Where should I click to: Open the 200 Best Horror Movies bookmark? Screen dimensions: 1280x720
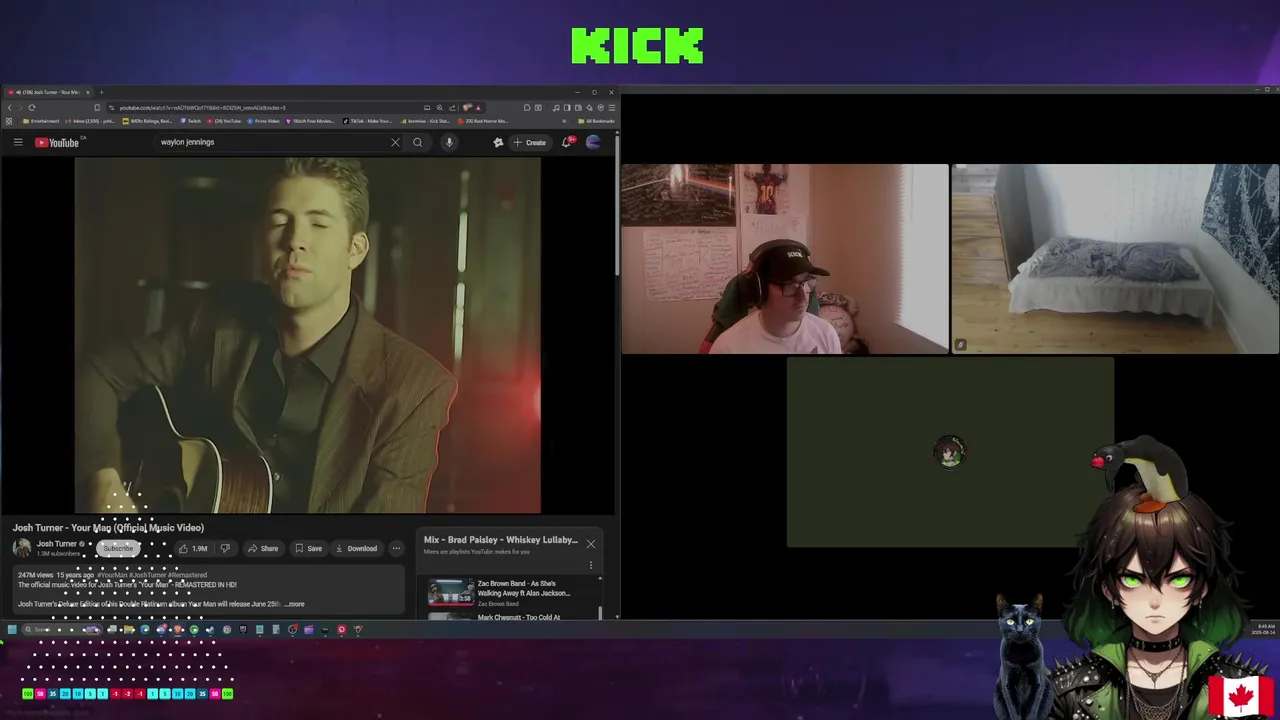[x=482, y=121]
